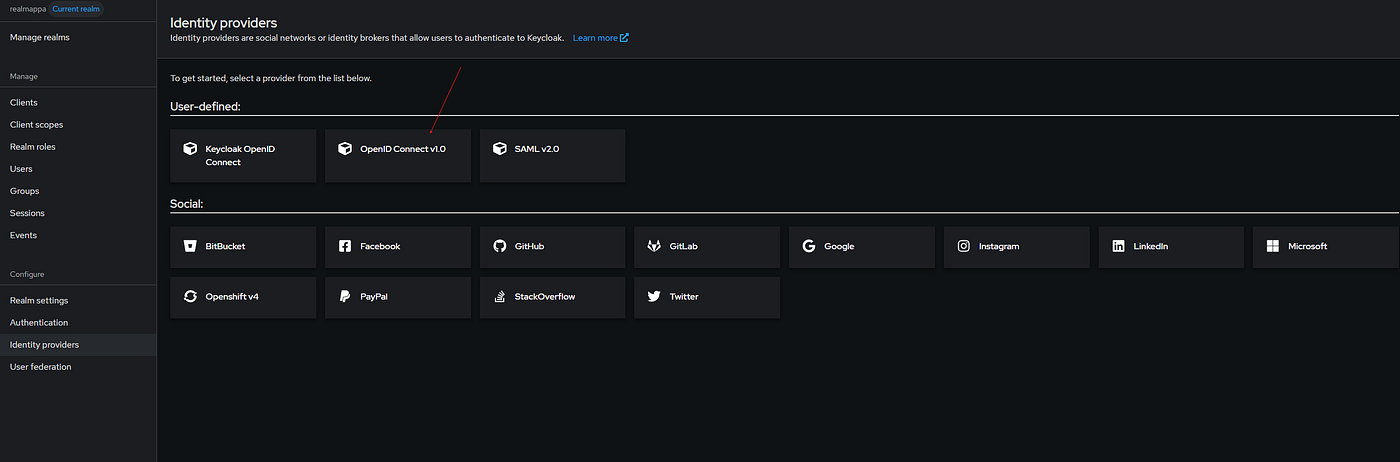The width and height of the screenshot is (1400, 462).
Task: Choose the Keycloak OpenID Connect provider
Action: coord(243,155)
